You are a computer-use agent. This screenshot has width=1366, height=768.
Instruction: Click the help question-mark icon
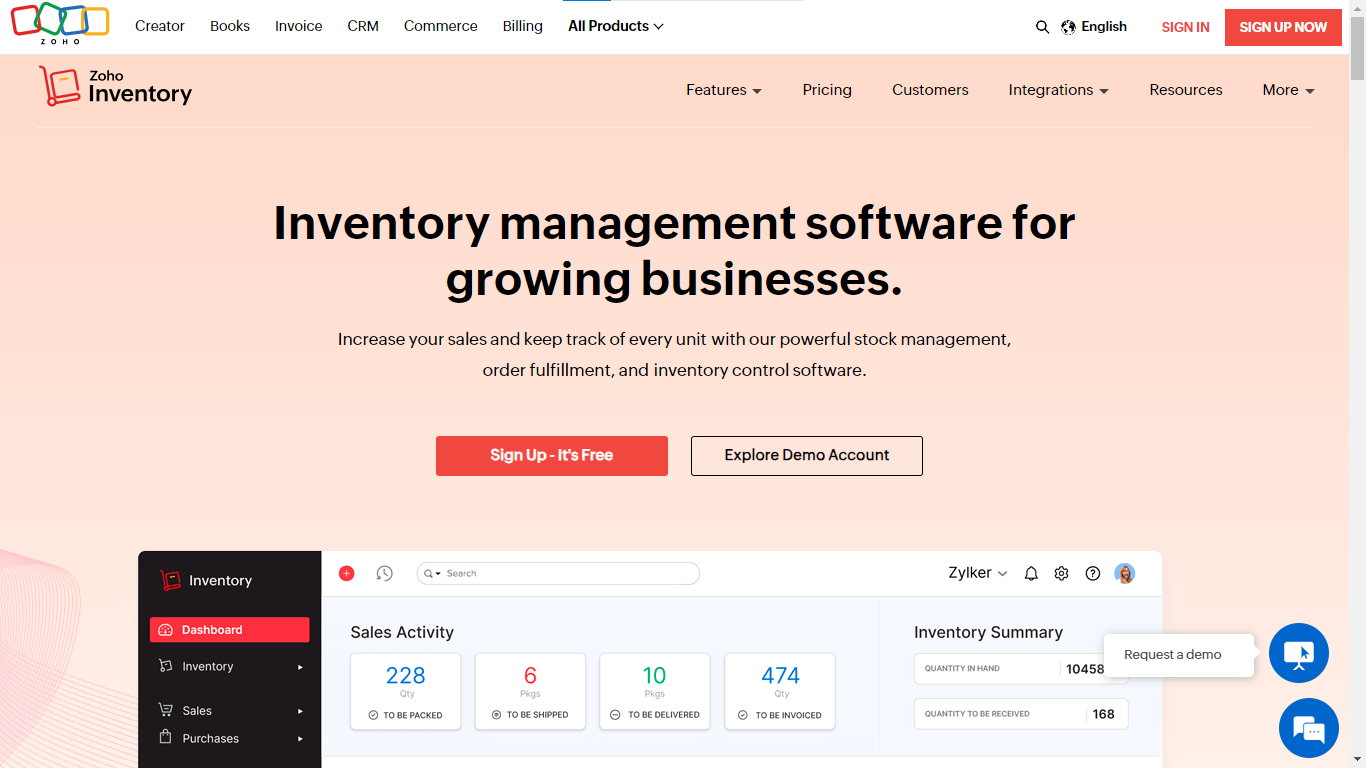[x=1092, y=573]
